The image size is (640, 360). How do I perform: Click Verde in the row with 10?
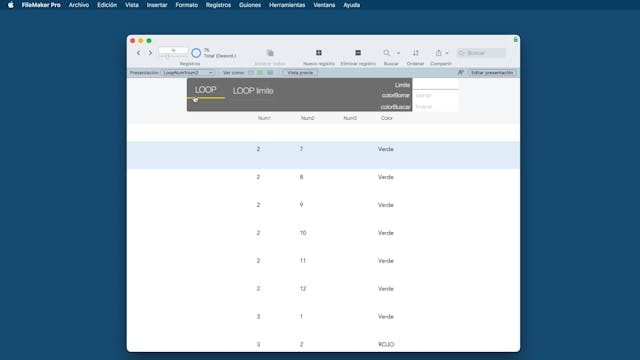coord(386,233)
